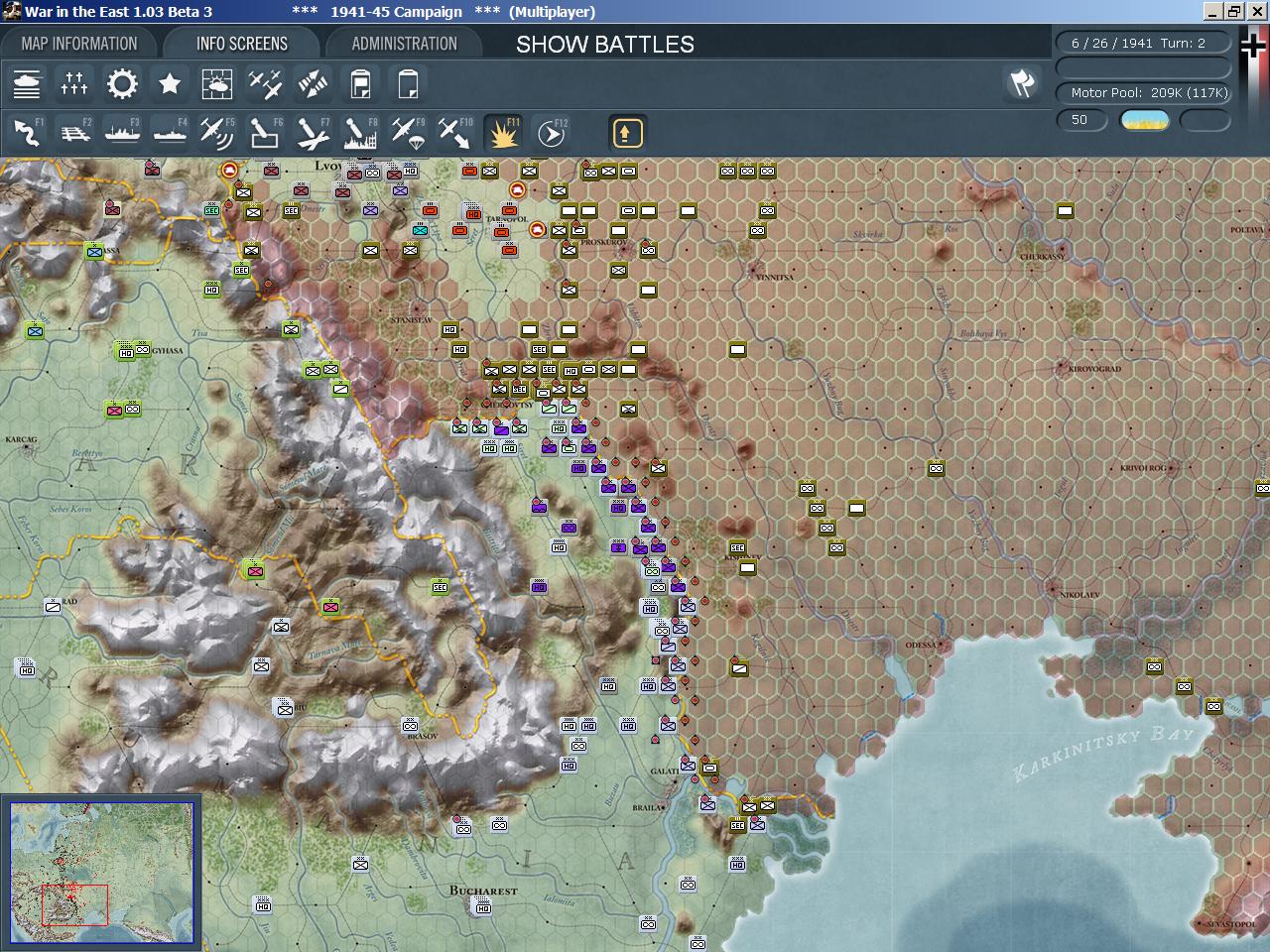Toggle the F11 show battles icon
Viewport: 1270px width, 952px height.
coord(503,133)
